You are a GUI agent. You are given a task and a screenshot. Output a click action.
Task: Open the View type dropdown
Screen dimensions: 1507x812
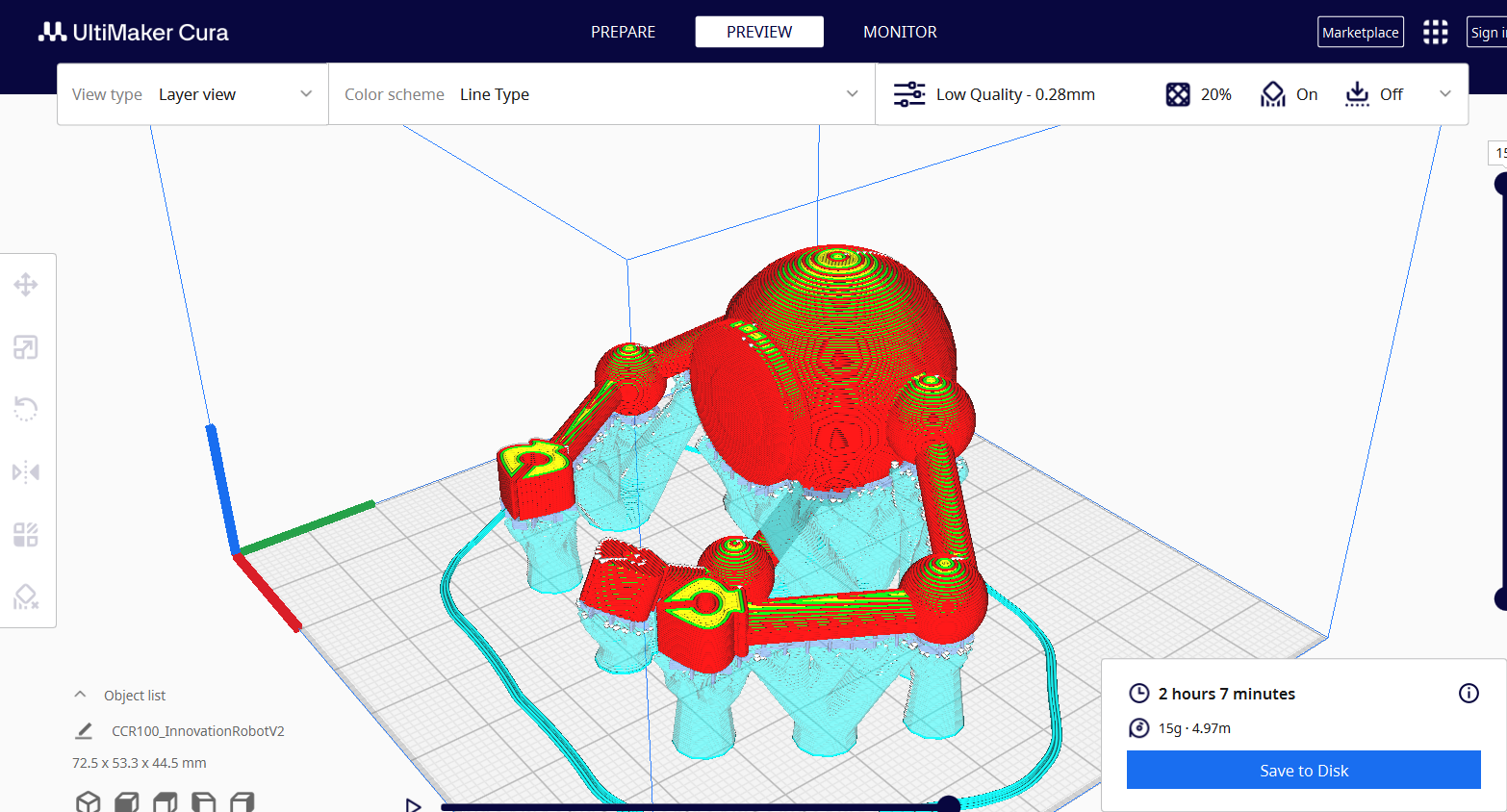coord(192,94)
